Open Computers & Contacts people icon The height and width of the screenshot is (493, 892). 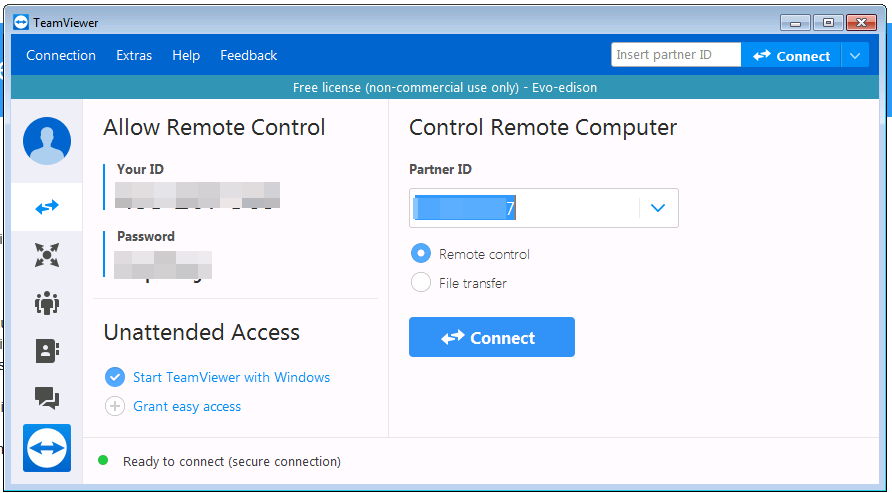47,303
